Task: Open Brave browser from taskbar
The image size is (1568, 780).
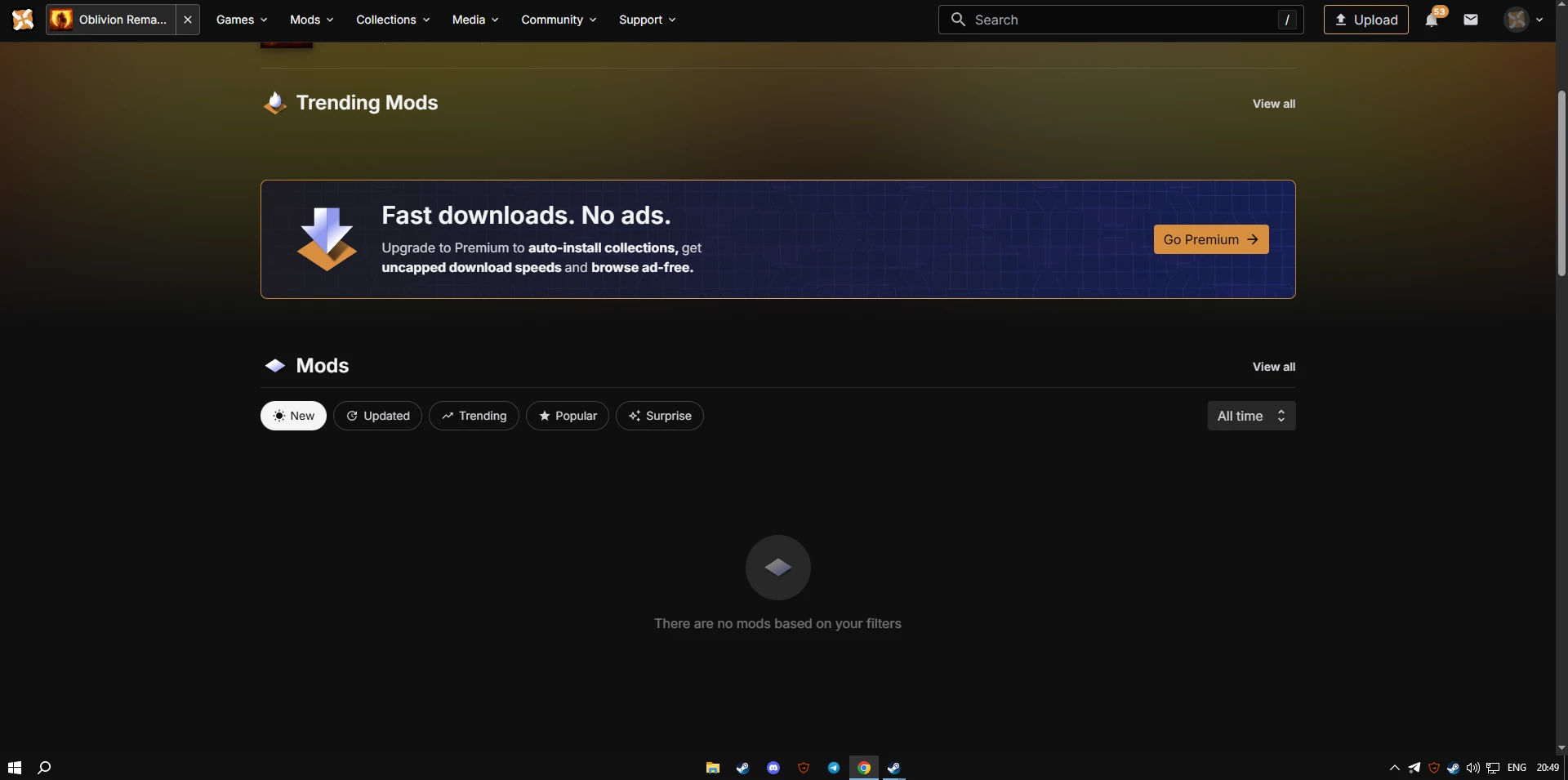Action: [x=804, y=768]
